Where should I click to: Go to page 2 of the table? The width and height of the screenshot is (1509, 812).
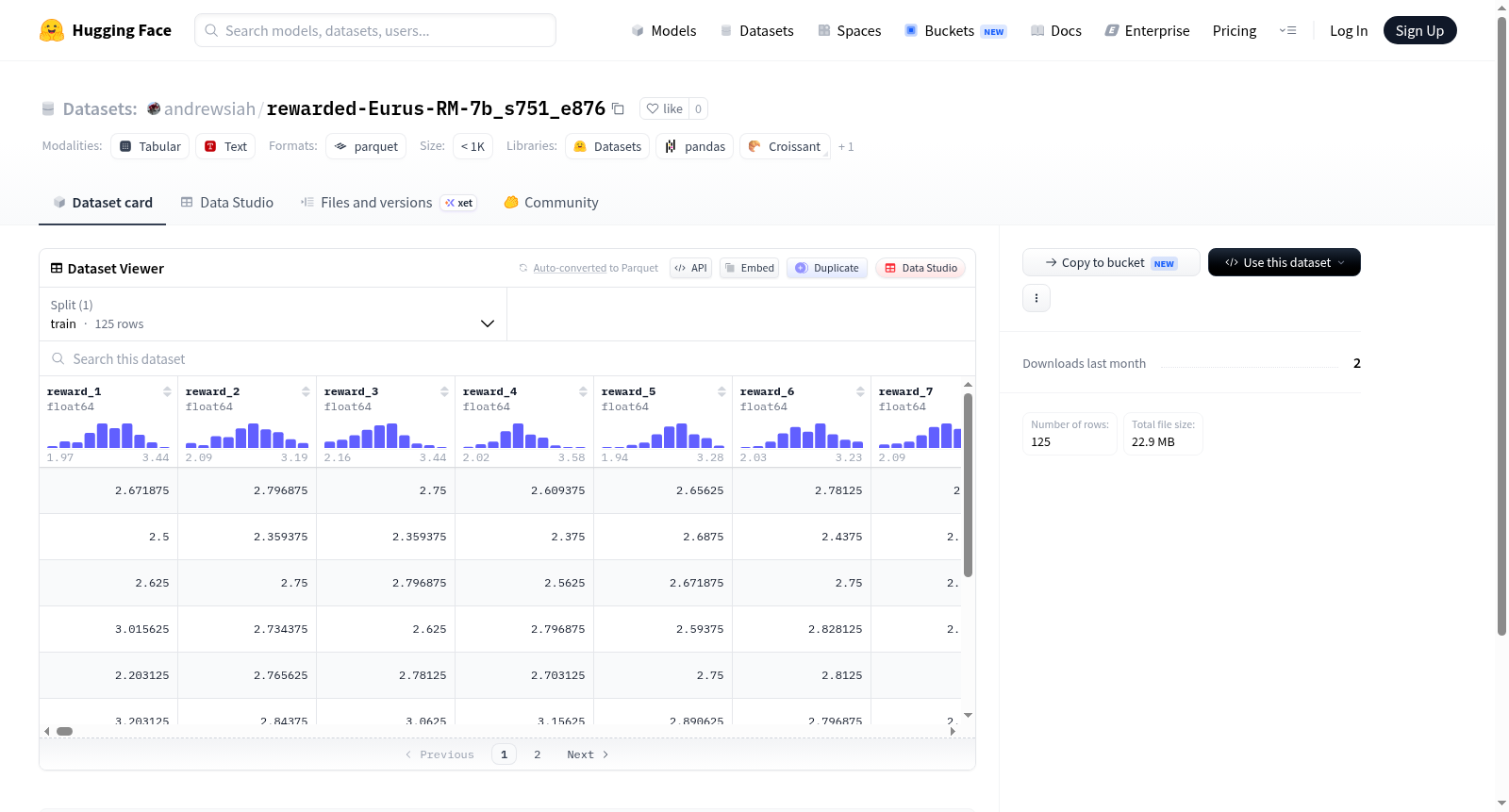(538, 754)
